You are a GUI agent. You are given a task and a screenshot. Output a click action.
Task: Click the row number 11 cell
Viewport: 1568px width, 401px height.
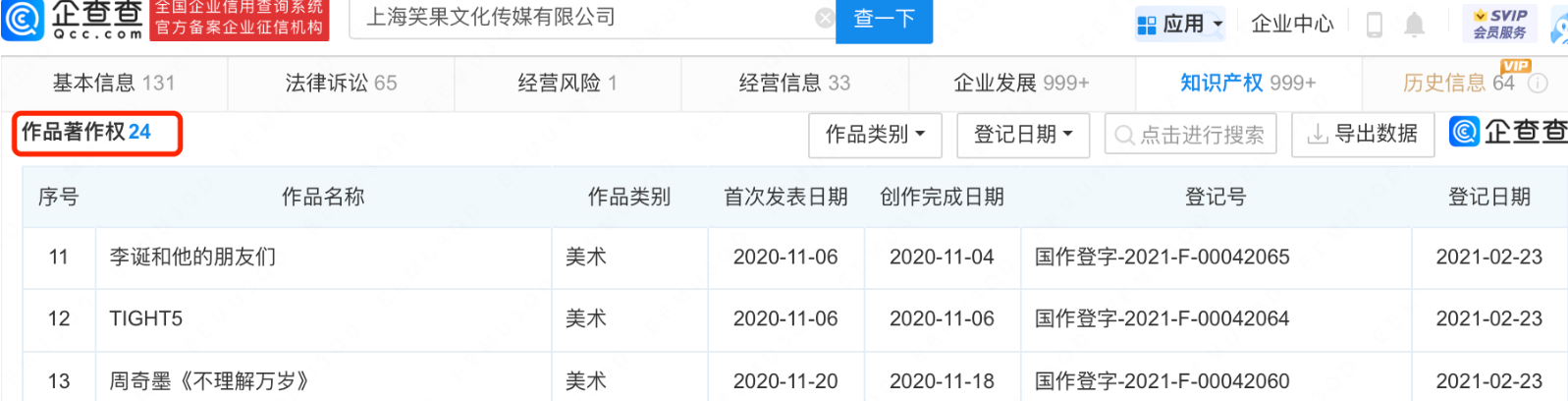(59, 258)
